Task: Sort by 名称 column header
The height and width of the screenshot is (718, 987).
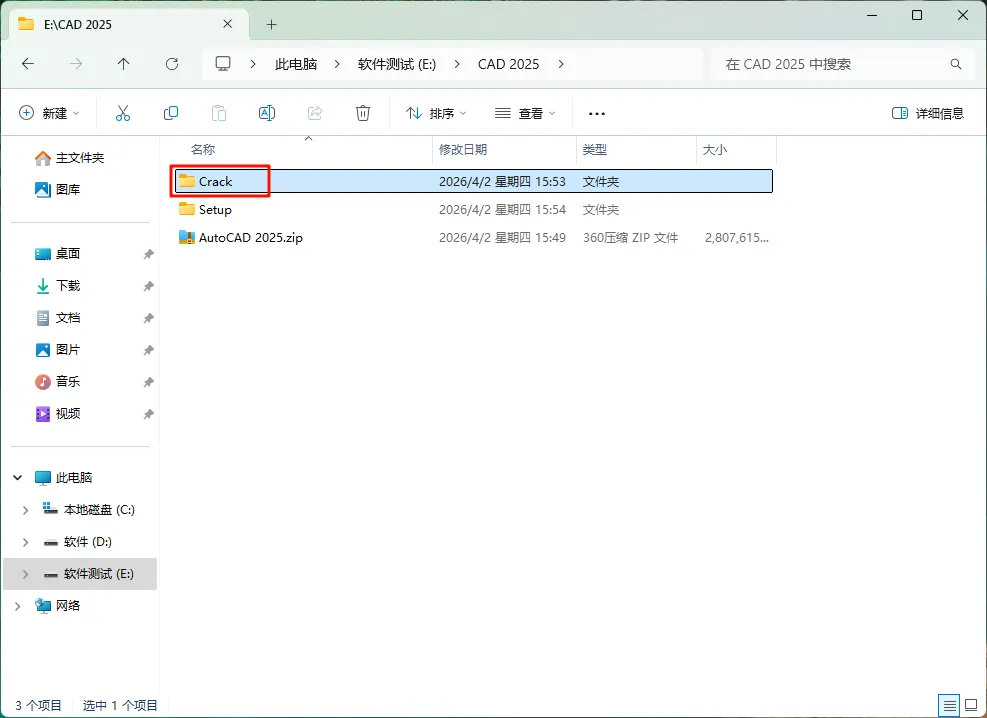Action: point(203,149)
